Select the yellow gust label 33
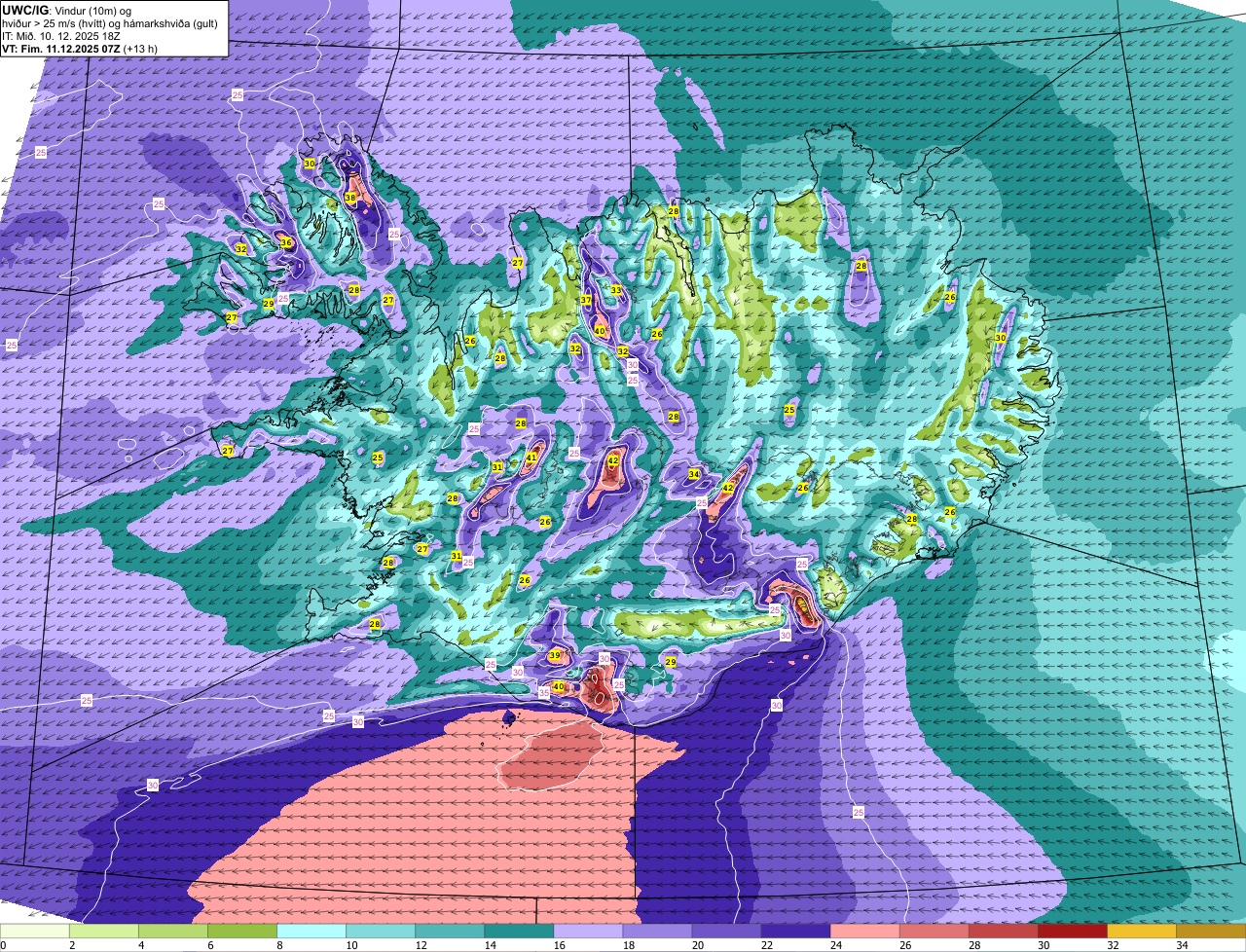Viewport: 1246px width, 952px height. tap(615, 290)
